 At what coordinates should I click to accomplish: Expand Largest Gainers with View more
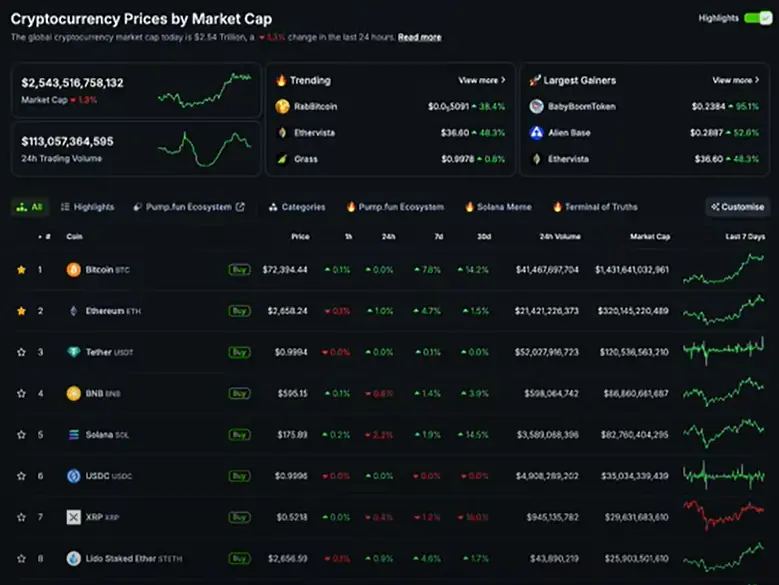click(735, 80)
